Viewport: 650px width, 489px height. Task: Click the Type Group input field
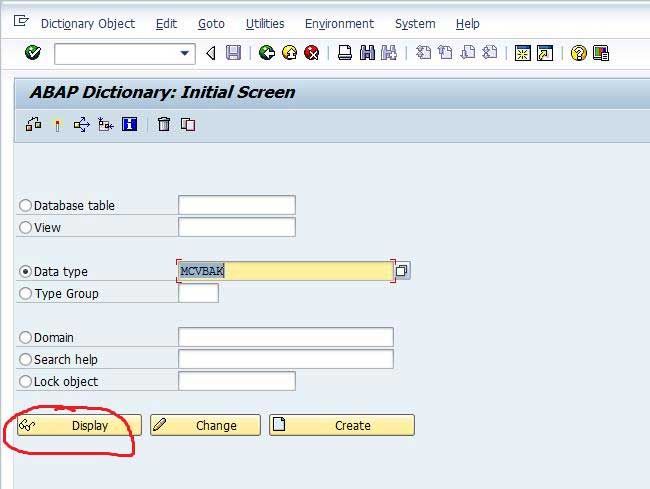coord(198,293)
